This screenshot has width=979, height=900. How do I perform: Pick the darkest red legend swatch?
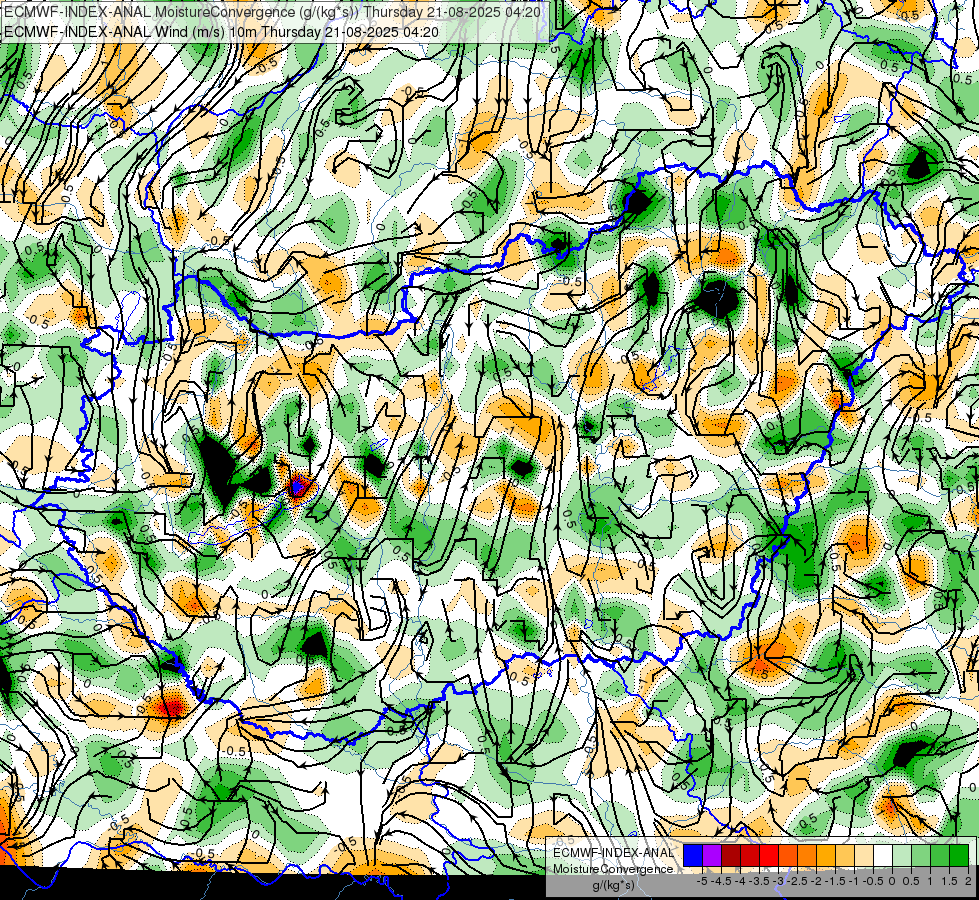pyautogui.click(x=731, y=856)
